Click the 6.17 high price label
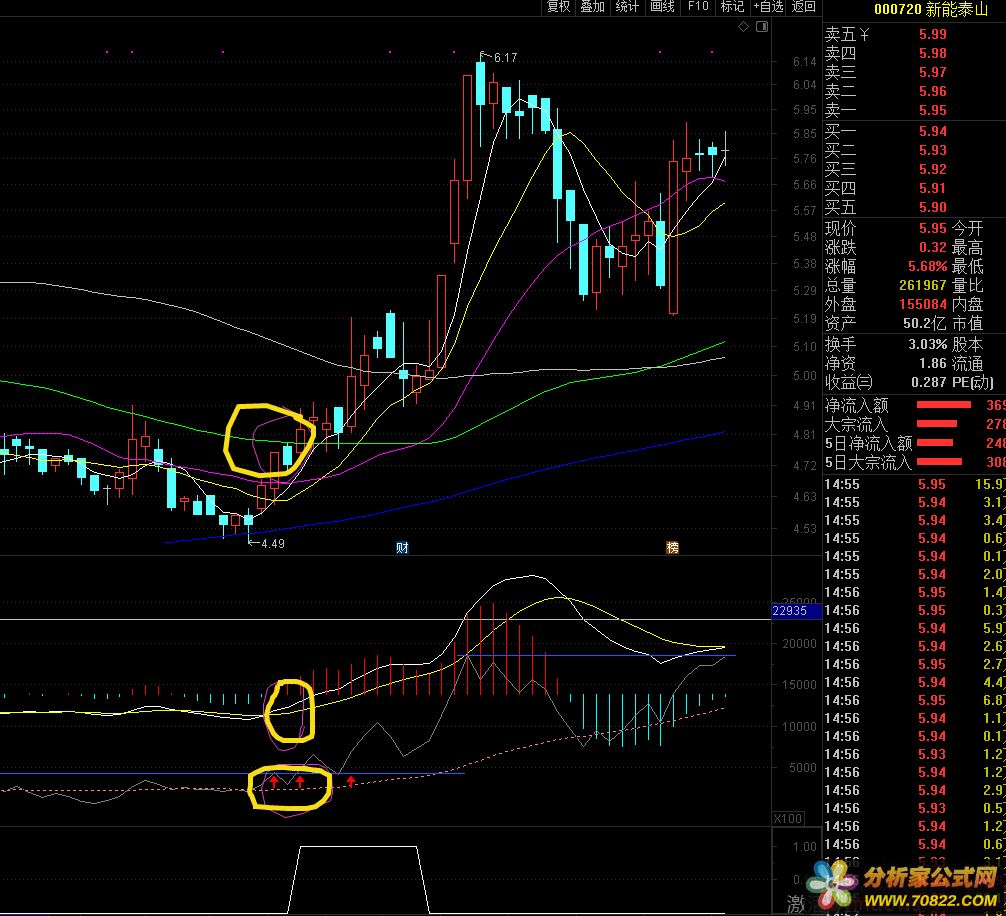Viewport: 1006px width, 916px height. point(505,58)
